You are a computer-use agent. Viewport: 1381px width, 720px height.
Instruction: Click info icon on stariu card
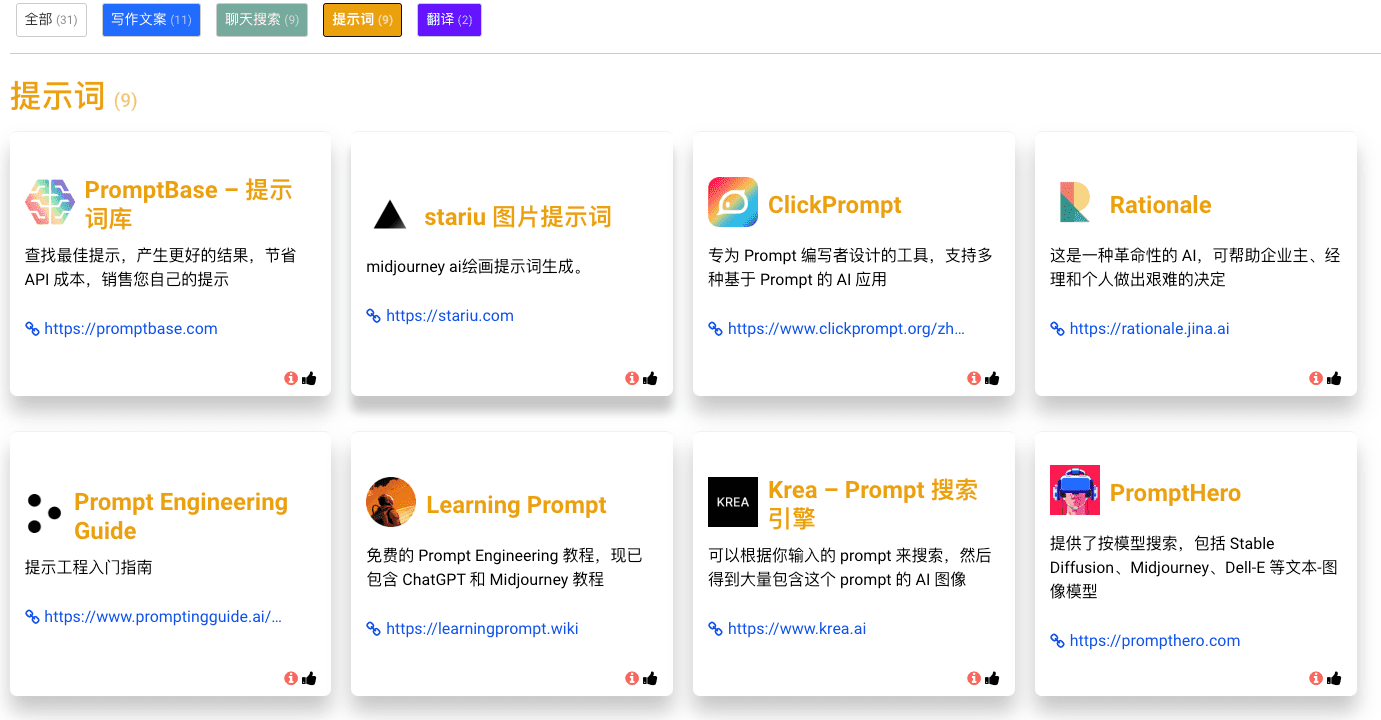coord(632,378)
